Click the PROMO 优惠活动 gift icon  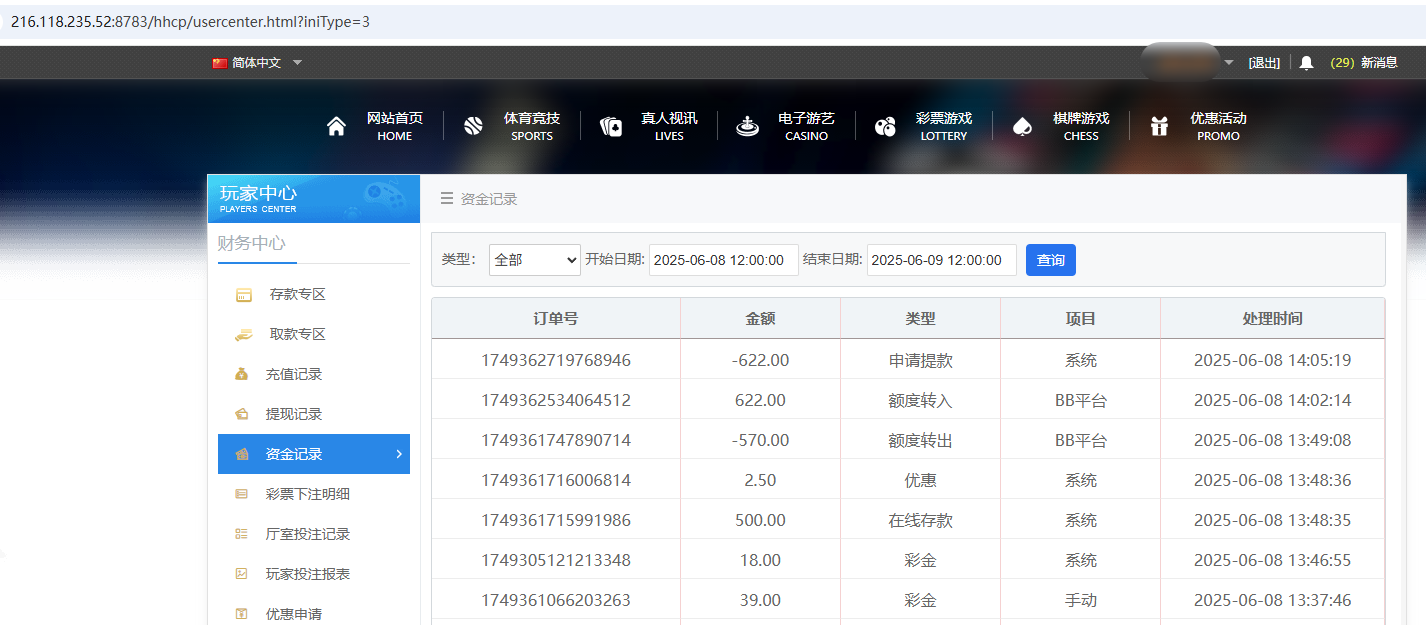[x=1158, y=125]
